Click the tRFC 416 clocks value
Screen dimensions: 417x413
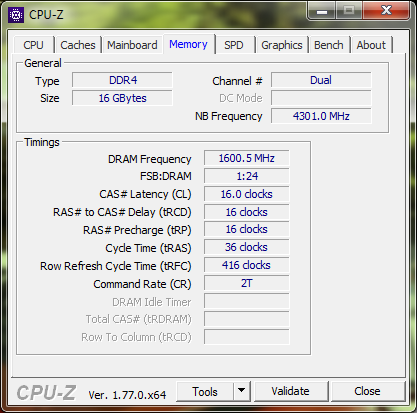(x=247, y=265)
